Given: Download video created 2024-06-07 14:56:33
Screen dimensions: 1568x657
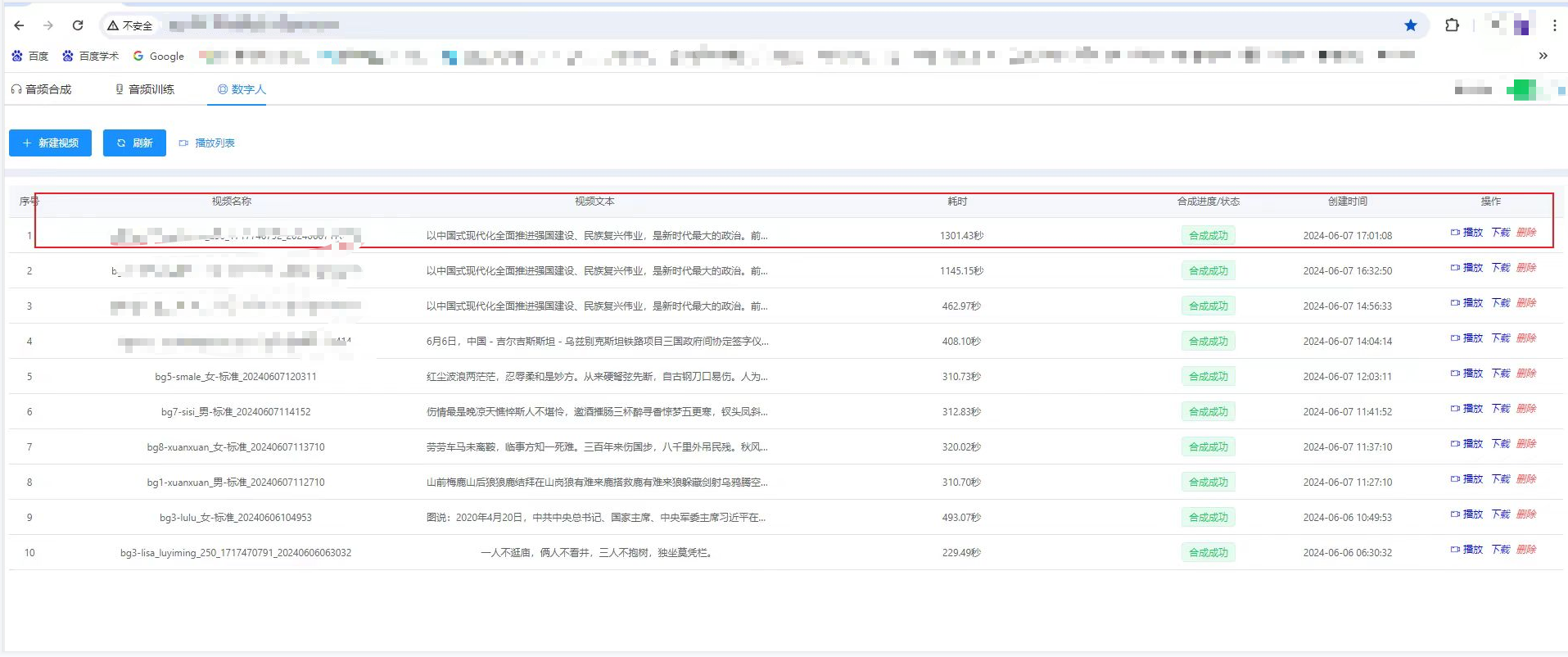Looking at the screenshot, I should (1500, 303).
